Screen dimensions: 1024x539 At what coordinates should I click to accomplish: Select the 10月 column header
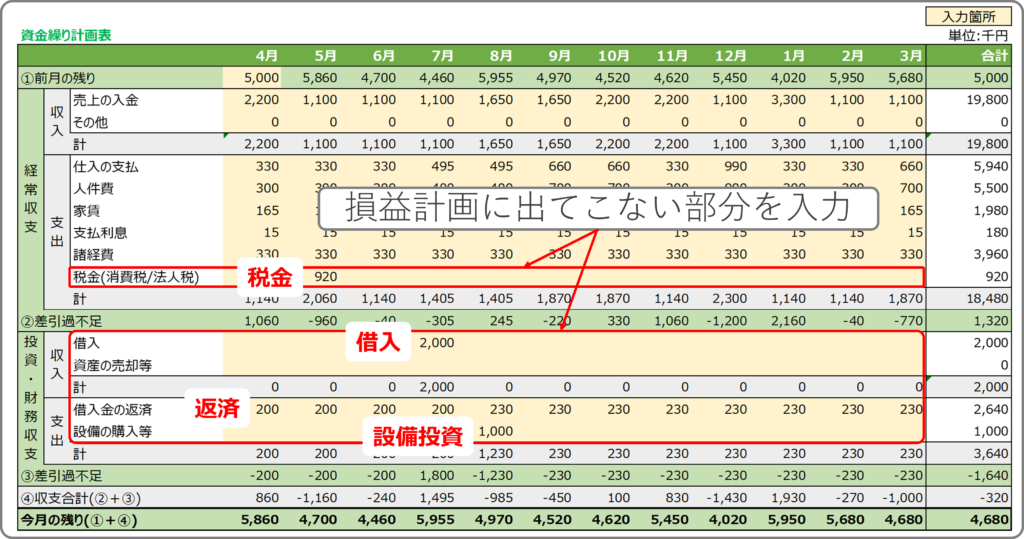click(x=614, y=56)
